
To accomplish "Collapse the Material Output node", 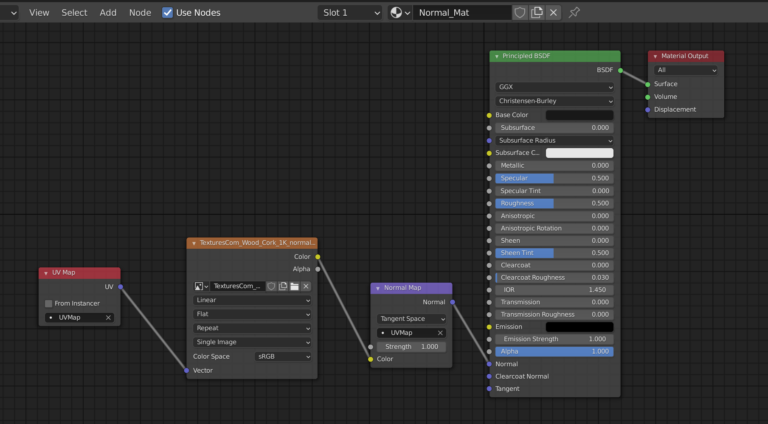I will click(655, 56).
